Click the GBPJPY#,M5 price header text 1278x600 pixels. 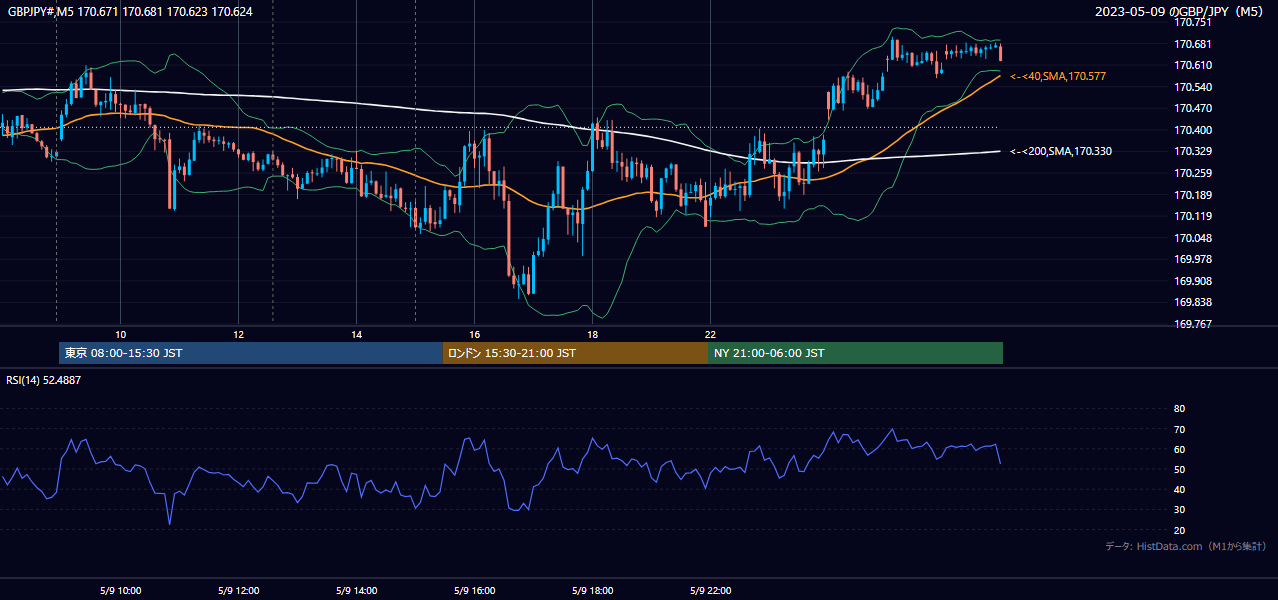tap(130, 12)
